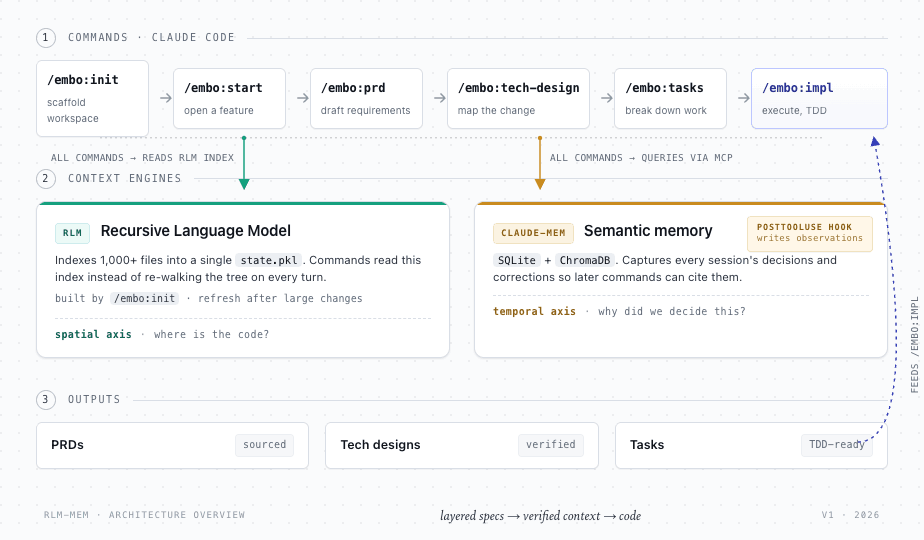Click the 'where is the code?' text
The image size is (924, 540).
click(212, 334)
